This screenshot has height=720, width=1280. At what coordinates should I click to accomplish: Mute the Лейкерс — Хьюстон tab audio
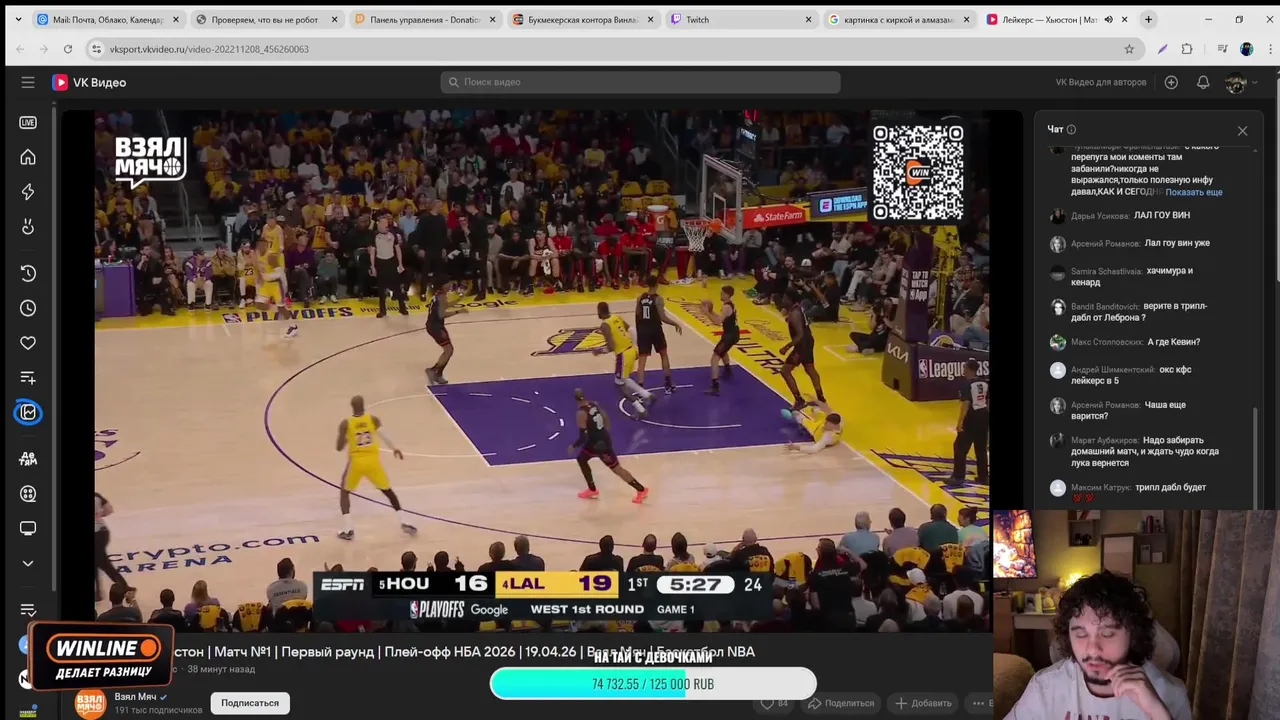pos(1108,19)
